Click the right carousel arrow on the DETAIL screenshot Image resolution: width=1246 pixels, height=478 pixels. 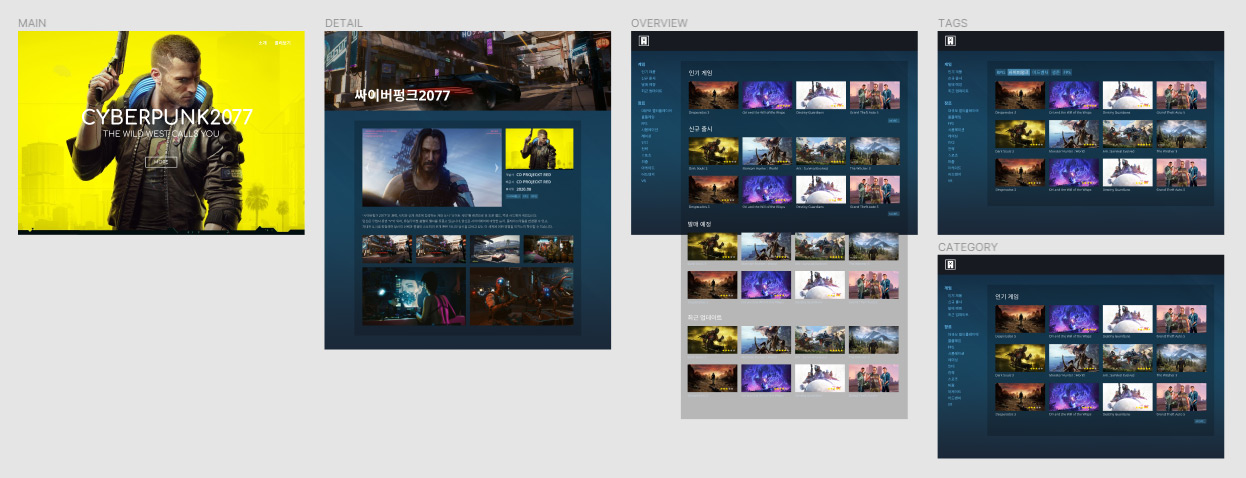tap(497, 168)
